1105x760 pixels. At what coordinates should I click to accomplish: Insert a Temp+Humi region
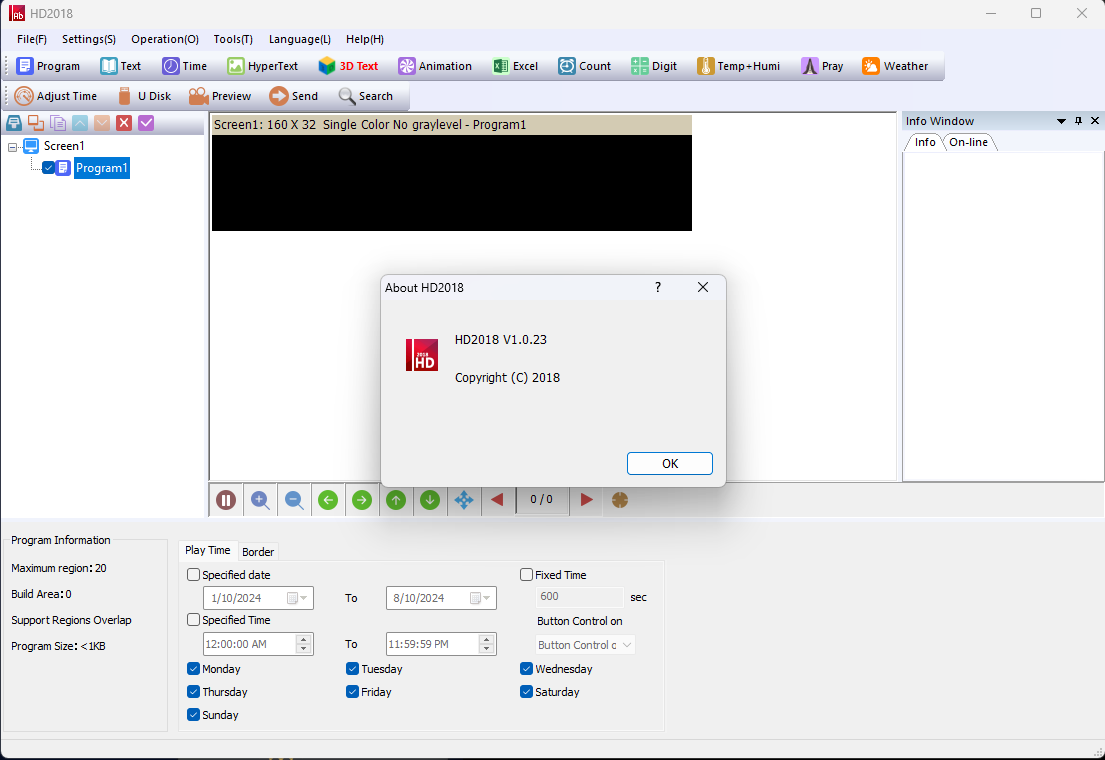[x=739, y=66]
